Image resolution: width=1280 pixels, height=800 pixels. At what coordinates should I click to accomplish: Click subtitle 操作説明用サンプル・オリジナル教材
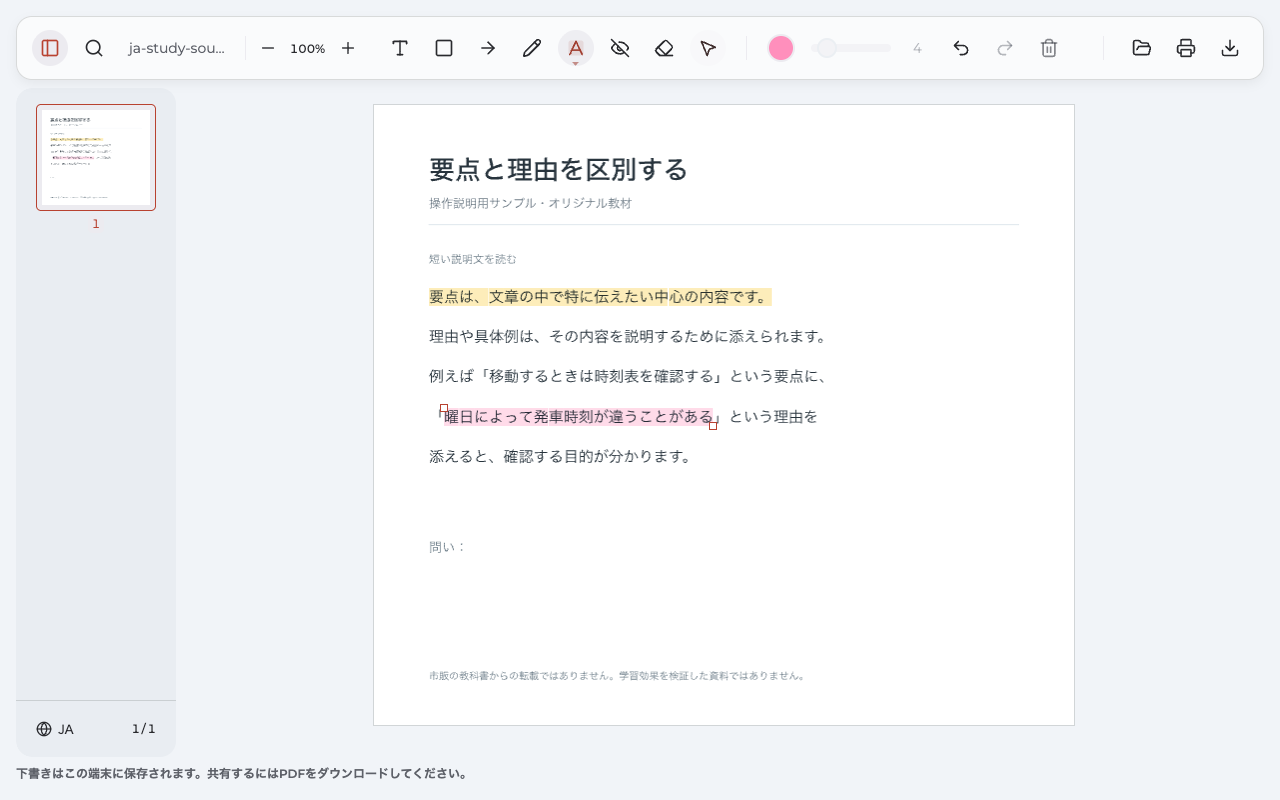[x=530, y=203]
